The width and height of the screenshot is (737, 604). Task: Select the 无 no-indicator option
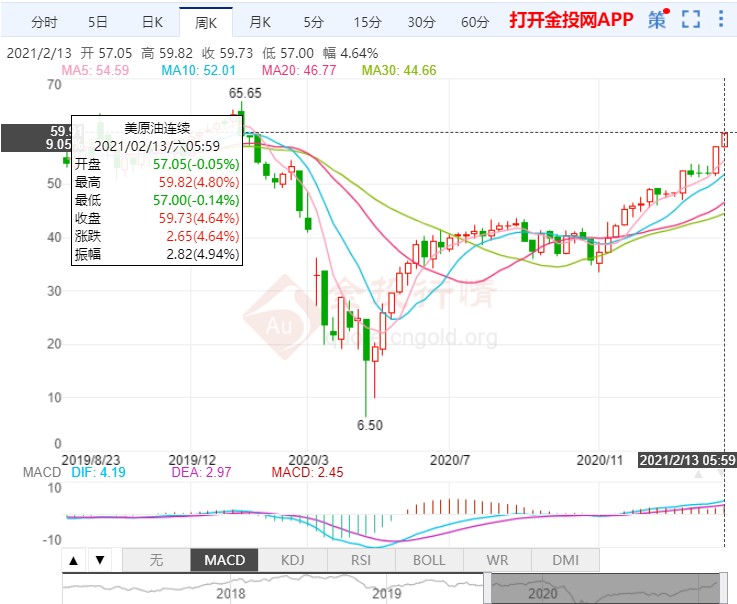click(157, 560)
